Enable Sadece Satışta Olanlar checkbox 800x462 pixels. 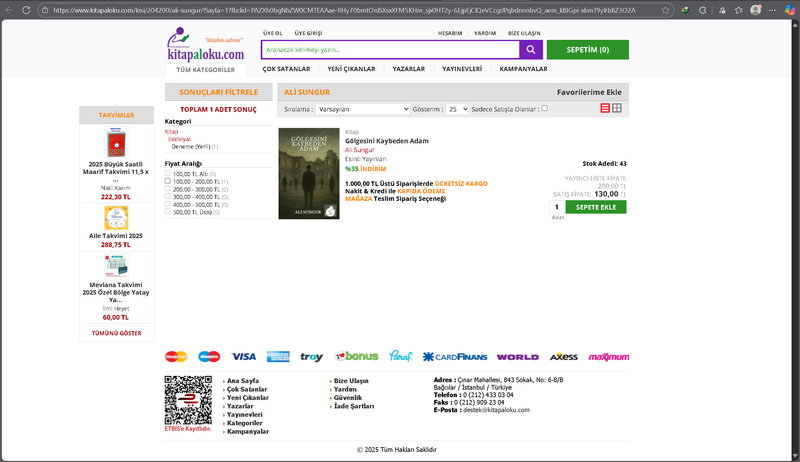tap(545, 108)
